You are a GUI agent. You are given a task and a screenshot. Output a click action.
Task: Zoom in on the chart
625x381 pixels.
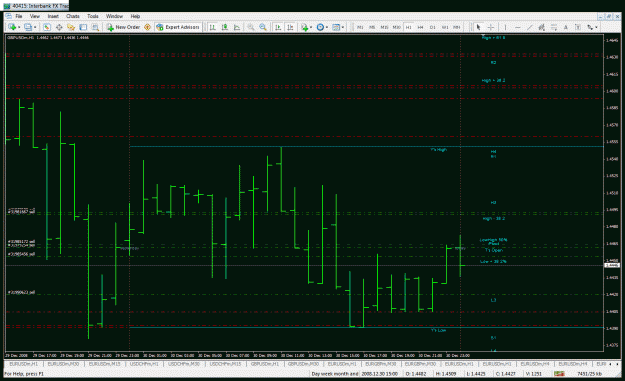point(251,27)
